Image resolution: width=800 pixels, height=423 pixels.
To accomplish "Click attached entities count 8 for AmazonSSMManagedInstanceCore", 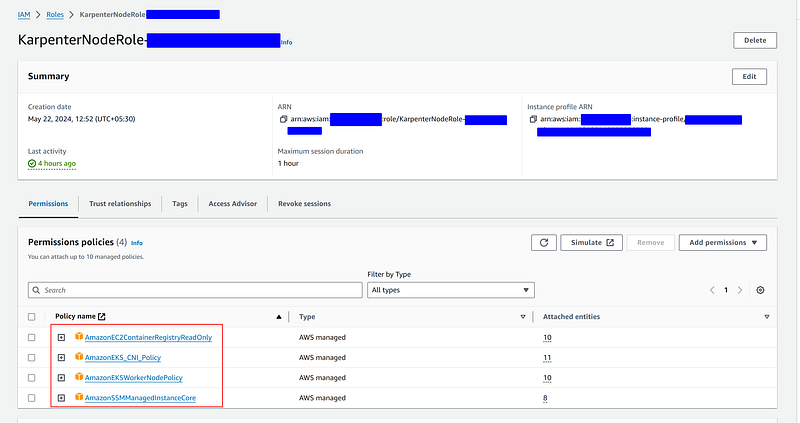I will click(545, 399).
